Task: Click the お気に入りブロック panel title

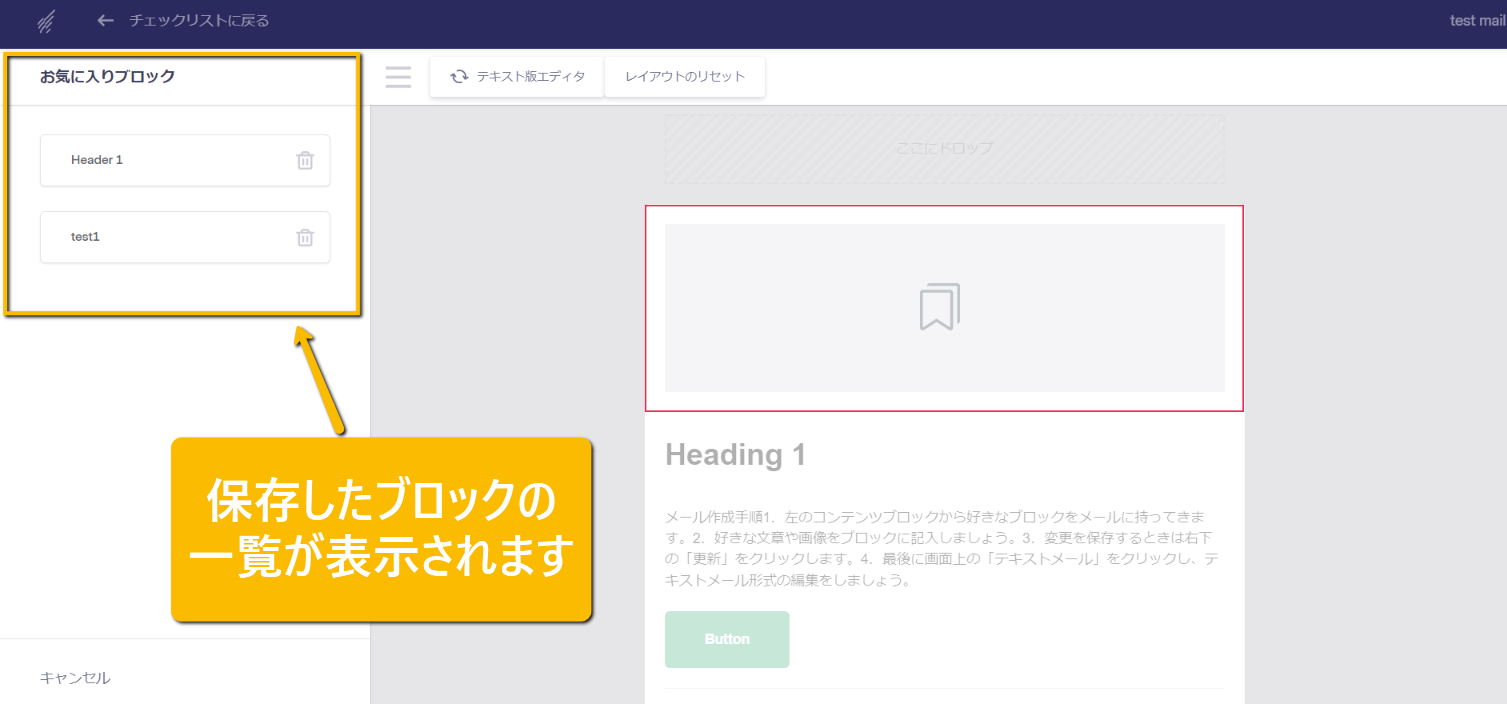Action: click(x=107, y=76)
